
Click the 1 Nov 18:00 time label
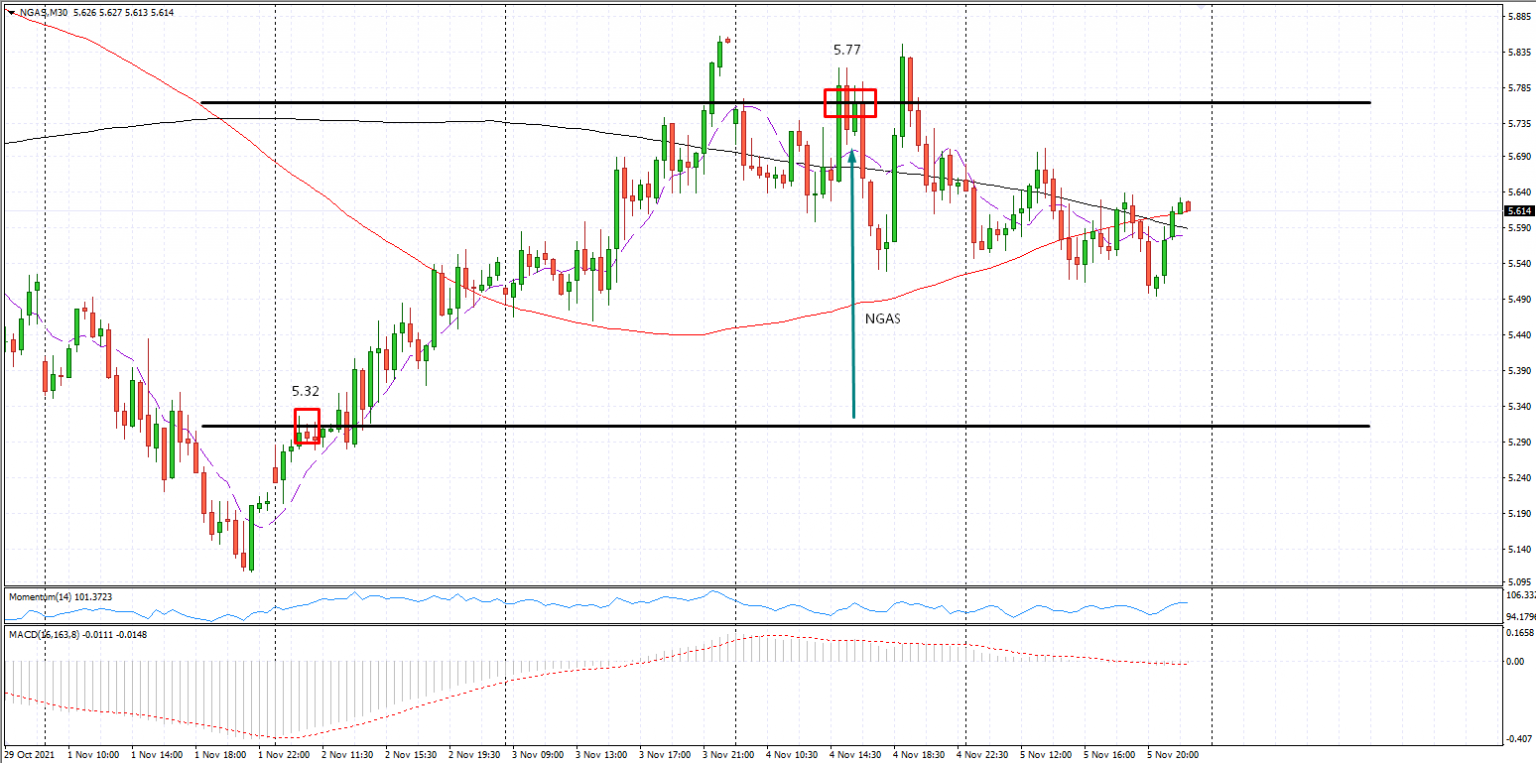(222, 755)
